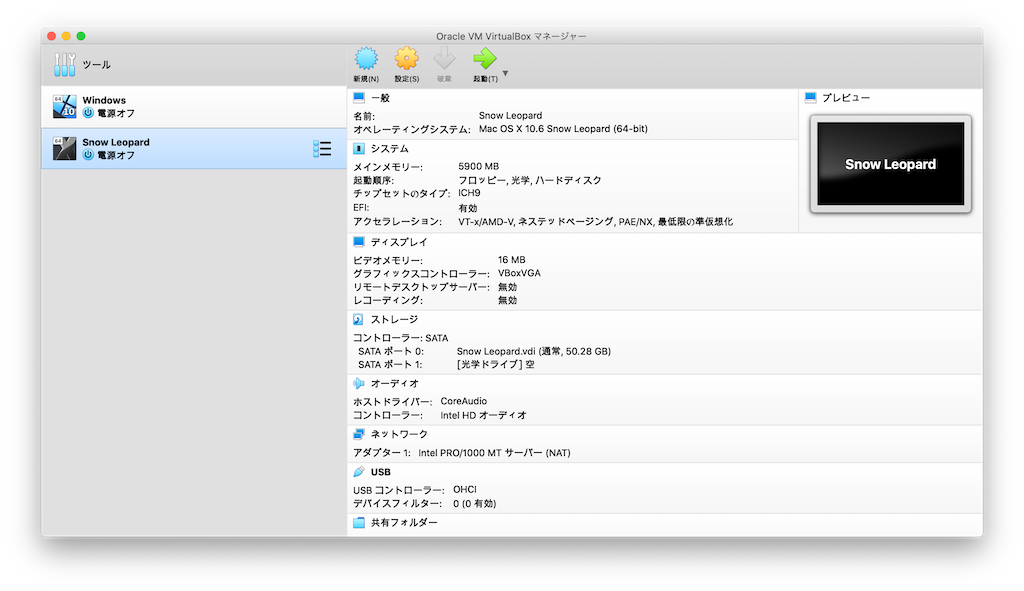Click the 16 MB video memory value
The image size is (1024, 591).
point(511,260)
